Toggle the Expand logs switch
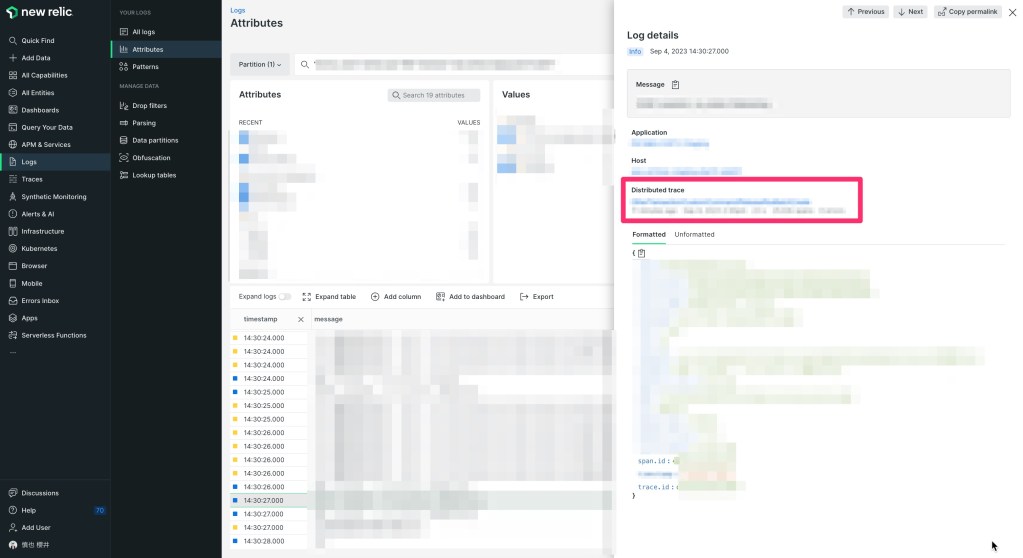 (x=285, y=297)
